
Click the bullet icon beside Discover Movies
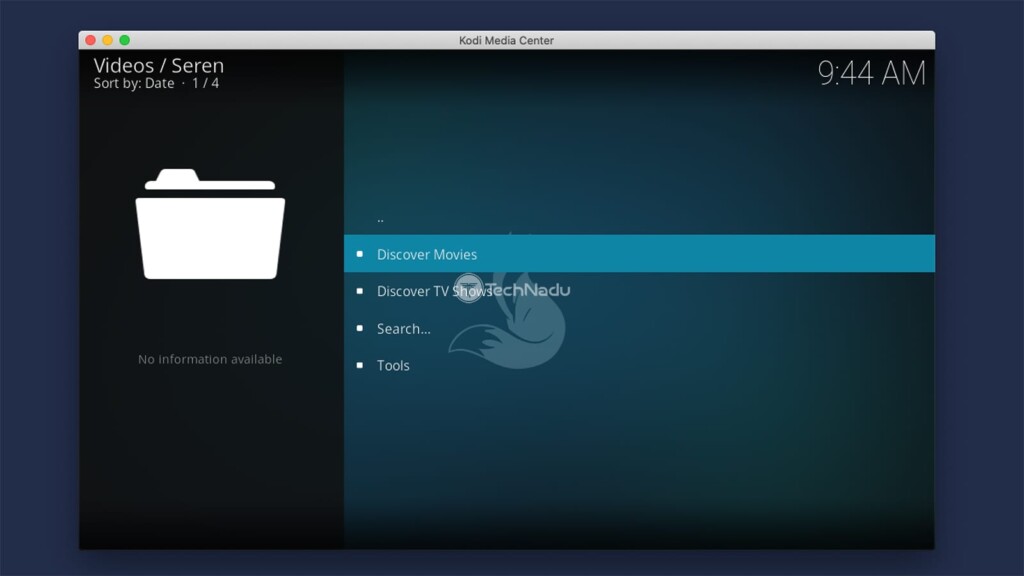(x=360, y=254)
